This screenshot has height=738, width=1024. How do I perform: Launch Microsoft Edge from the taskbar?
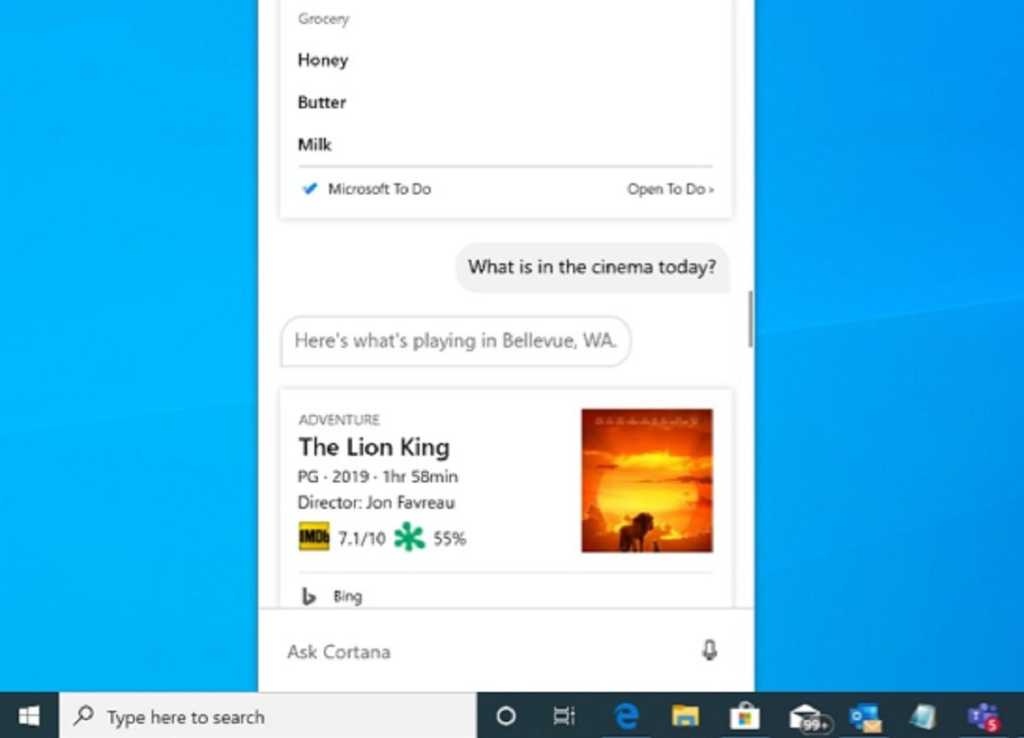pyautogui.click(x=626, y=716)
